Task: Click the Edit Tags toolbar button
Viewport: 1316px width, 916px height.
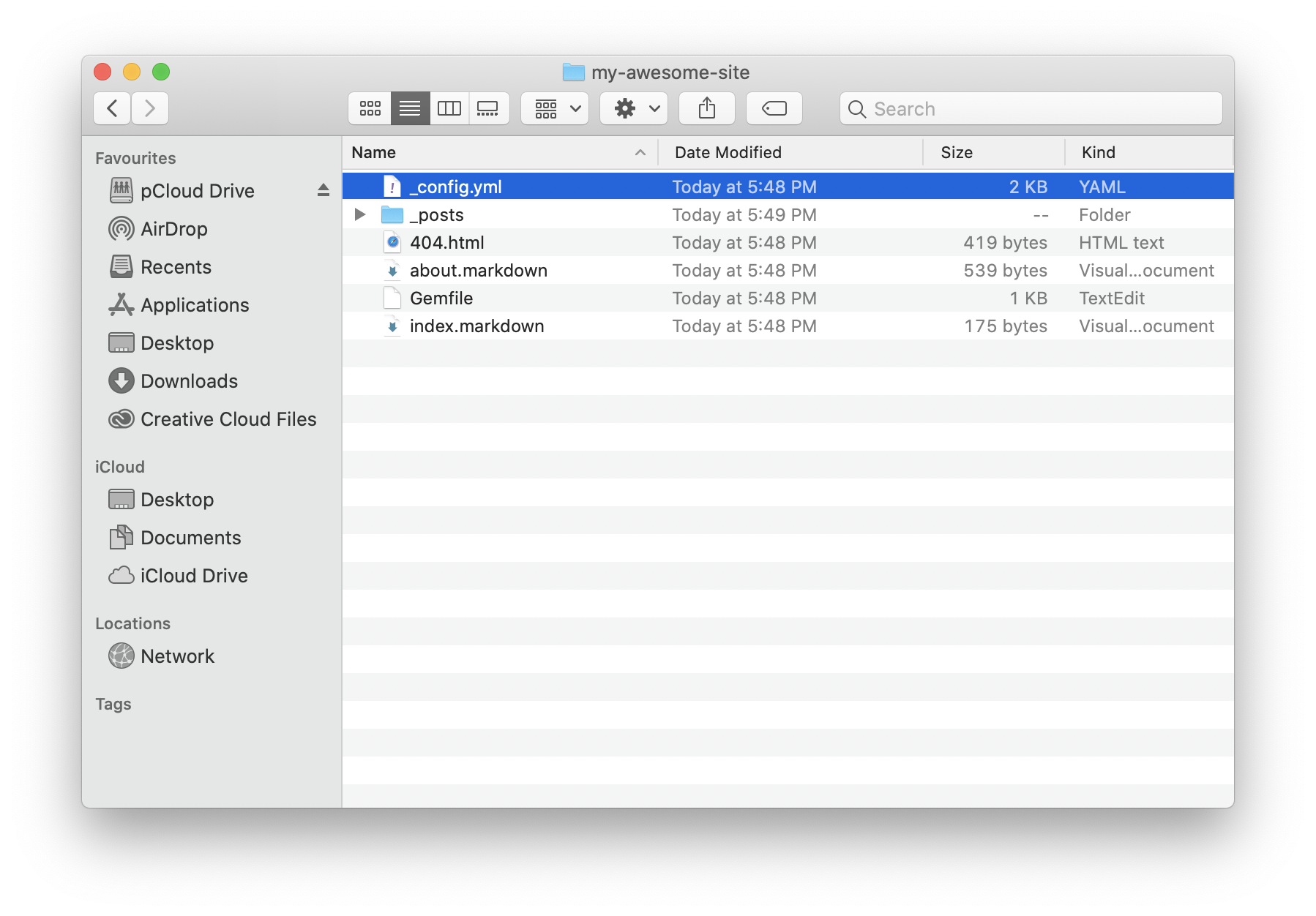Action: (x=774, y=109)
